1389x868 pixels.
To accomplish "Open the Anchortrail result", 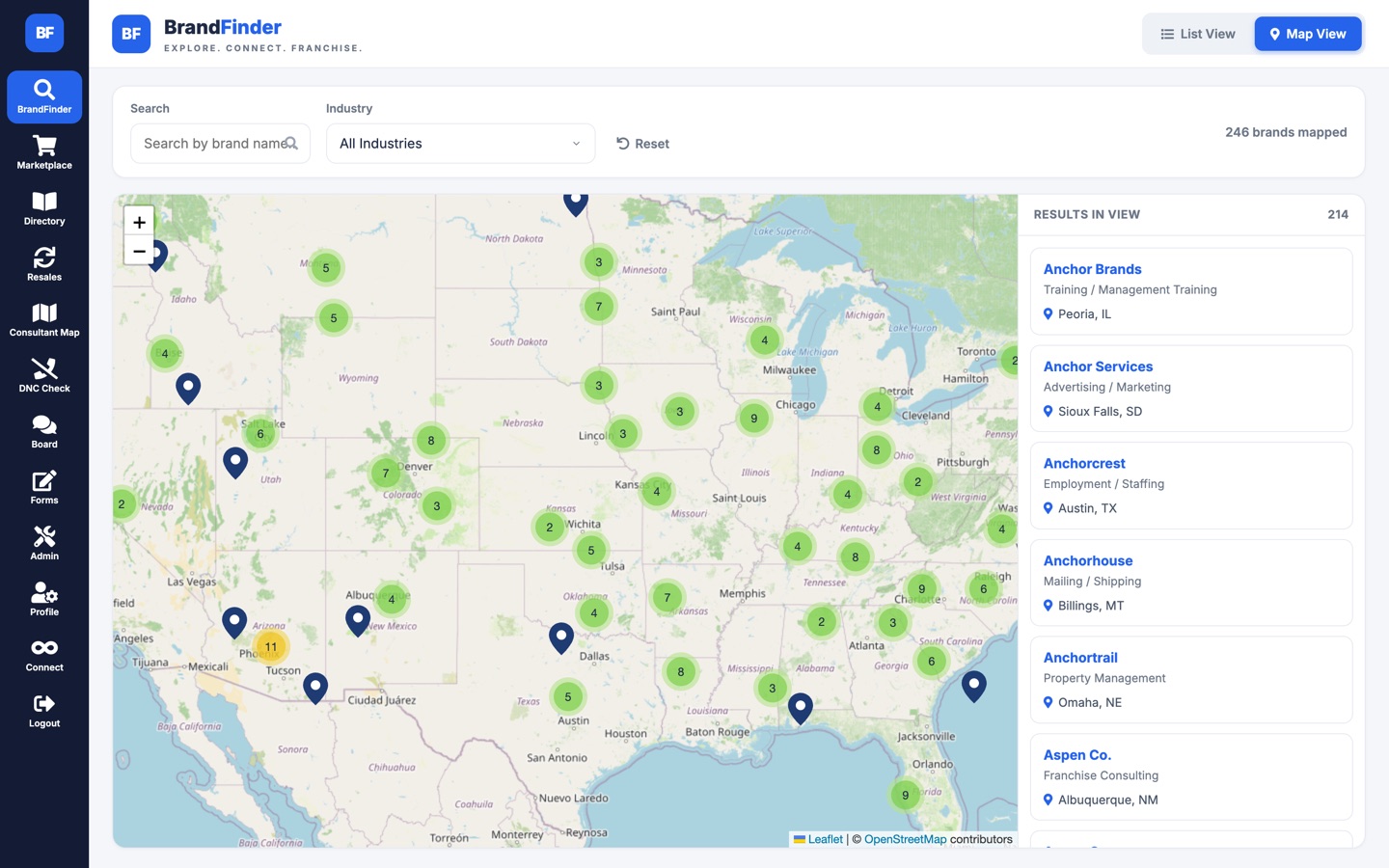I will (x=1191, y=680).
